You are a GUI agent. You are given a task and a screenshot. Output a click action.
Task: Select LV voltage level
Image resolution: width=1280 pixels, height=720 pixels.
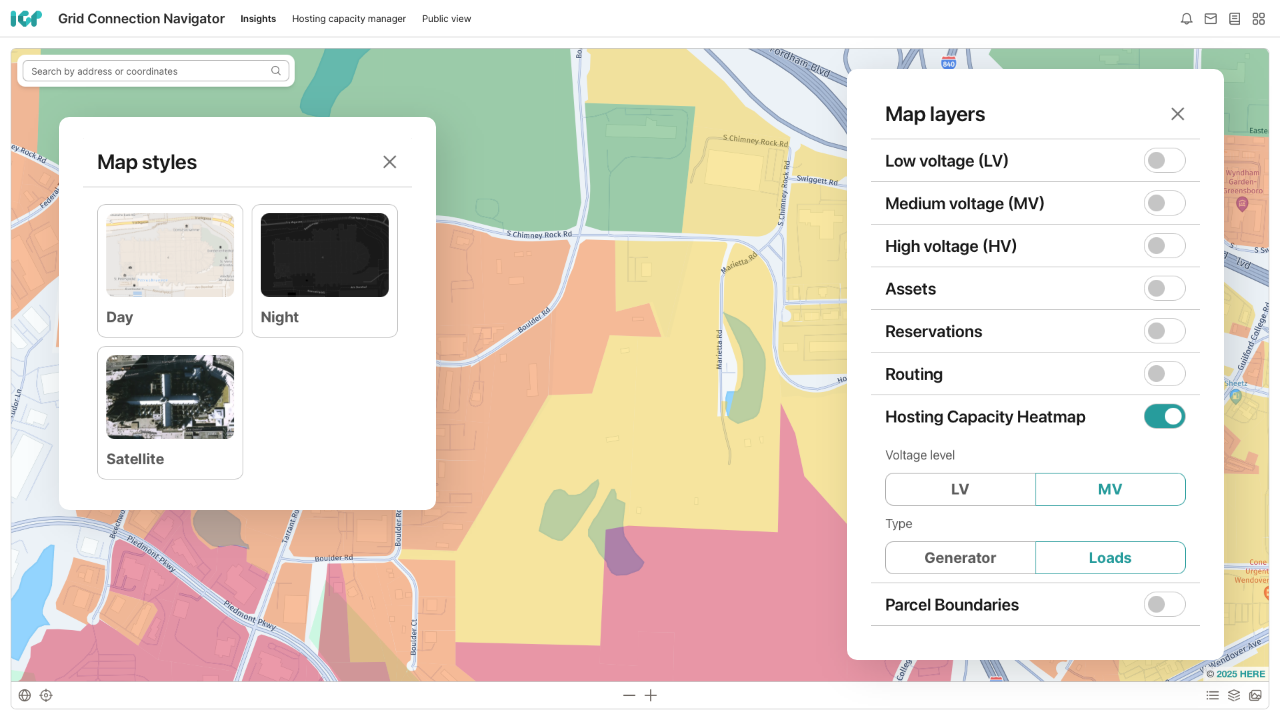click(x=960, y=490)
